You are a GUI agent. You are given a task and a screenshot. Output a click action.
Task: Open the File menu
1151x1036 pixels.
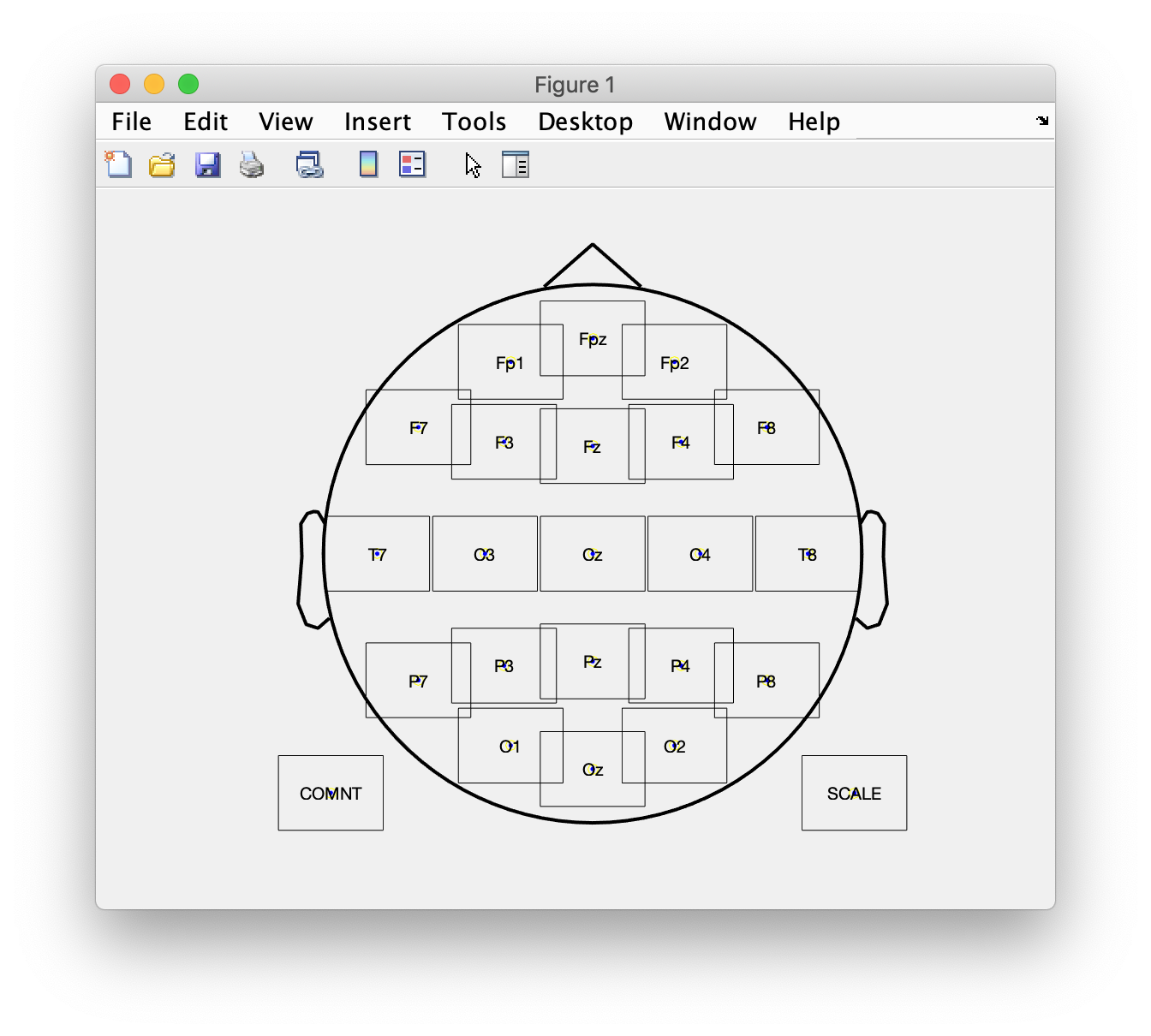(x=132, y=122)
